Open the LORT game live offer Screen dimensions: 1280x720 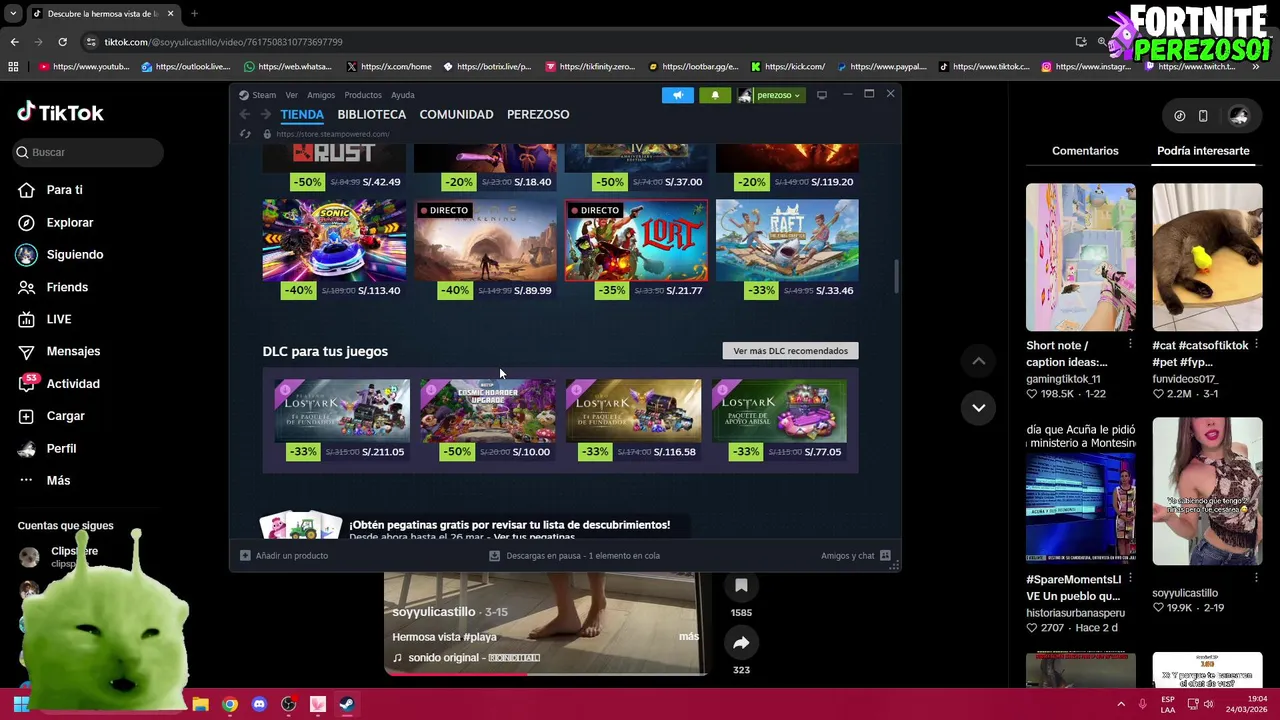pyautogui.click(x=636, y=240)
